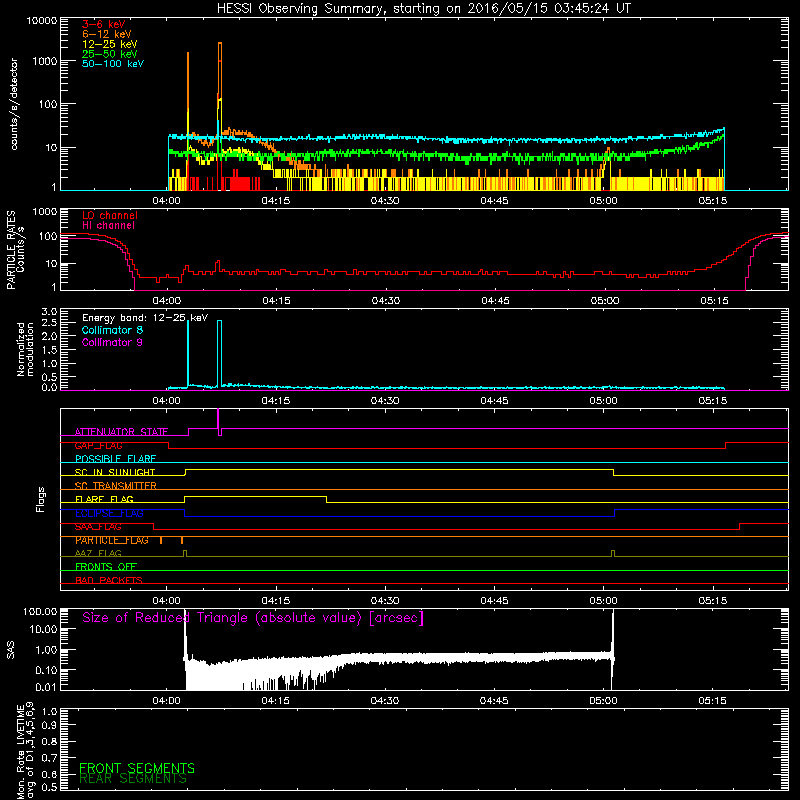Select the SC_IN_SUNLIGHT flag label
This screenshot has width=800, height=800.
(115, 472)
